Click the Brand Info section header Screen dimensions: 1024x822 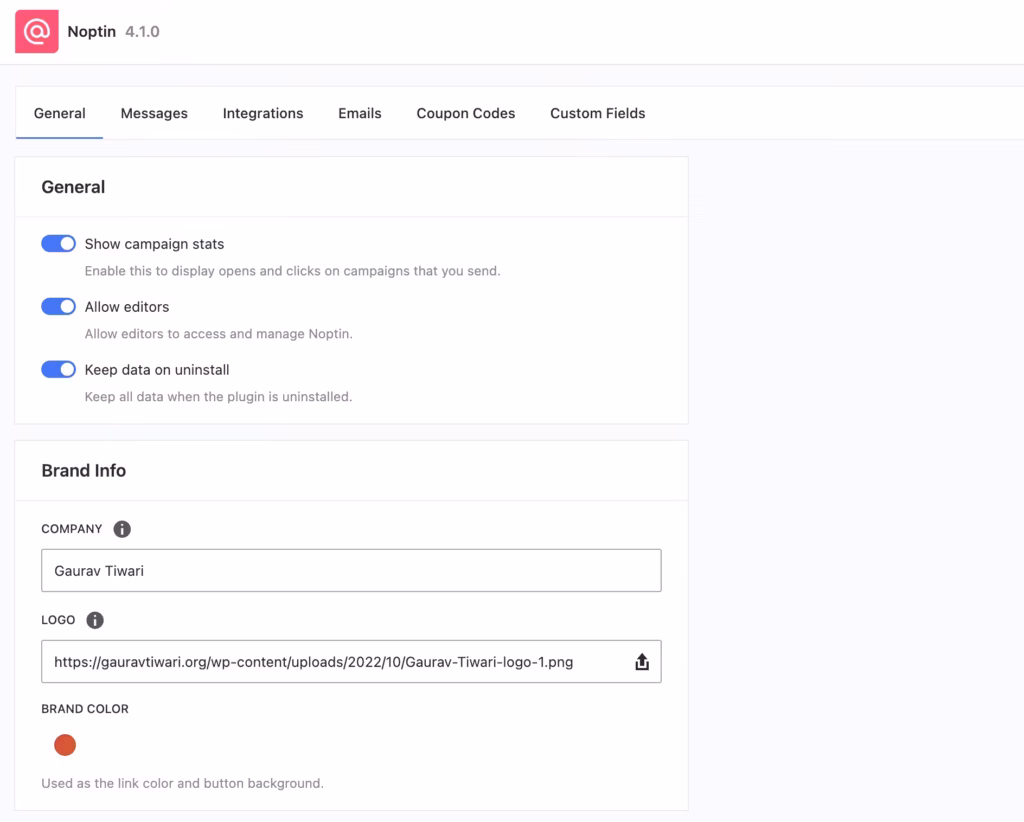(83, 470)
